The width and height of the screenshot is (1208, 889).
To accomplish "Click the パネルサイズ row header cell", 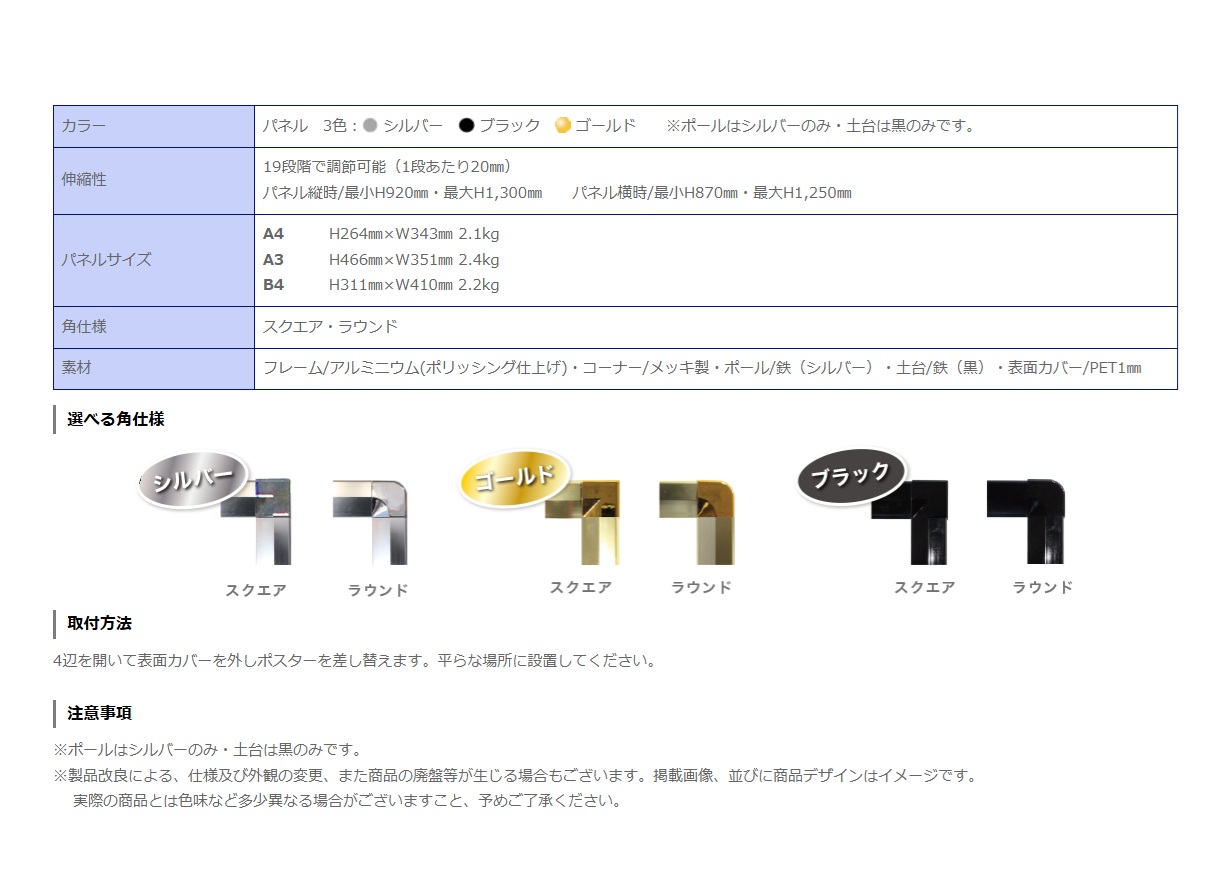I will pos(154,259).
